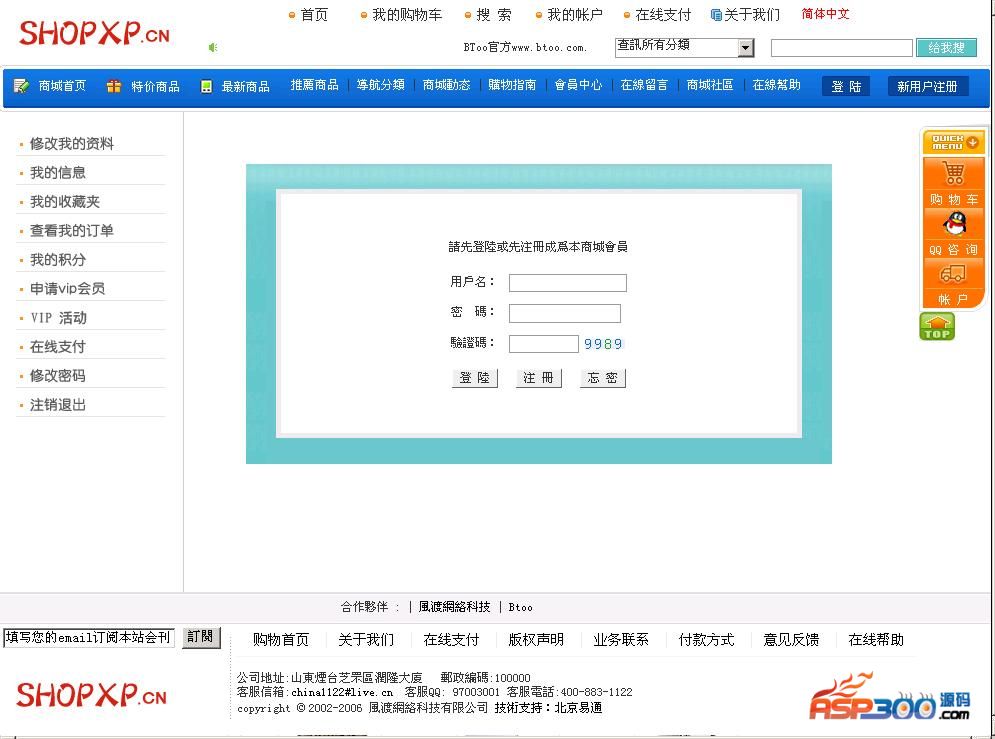This screenshot has height=739, width=995.
Task: Switch language to 简体中文
Action: pyautogui.click(x=825, y=14)
